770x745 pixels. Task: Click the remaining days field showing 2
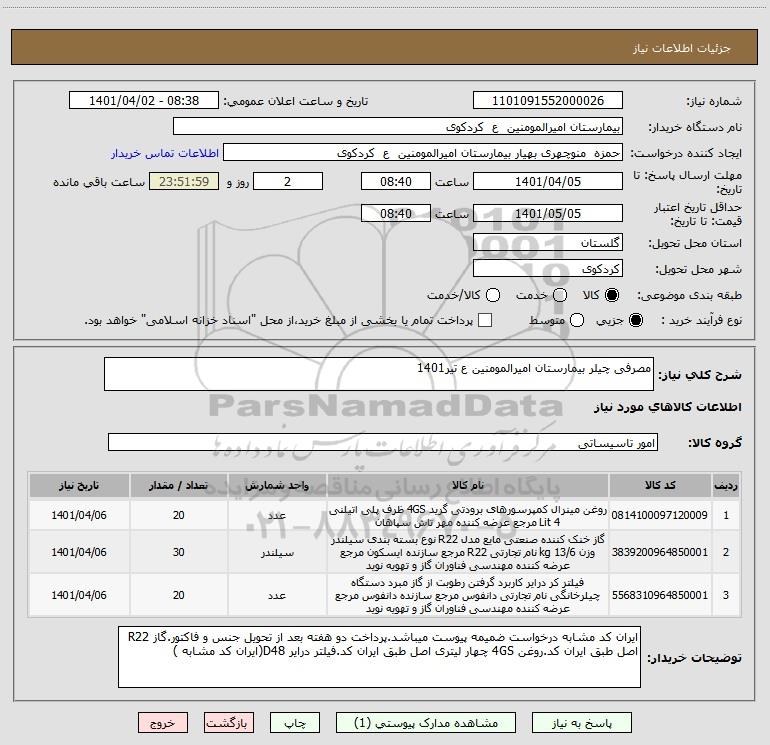pyautogui.click(x=288, y=181)
